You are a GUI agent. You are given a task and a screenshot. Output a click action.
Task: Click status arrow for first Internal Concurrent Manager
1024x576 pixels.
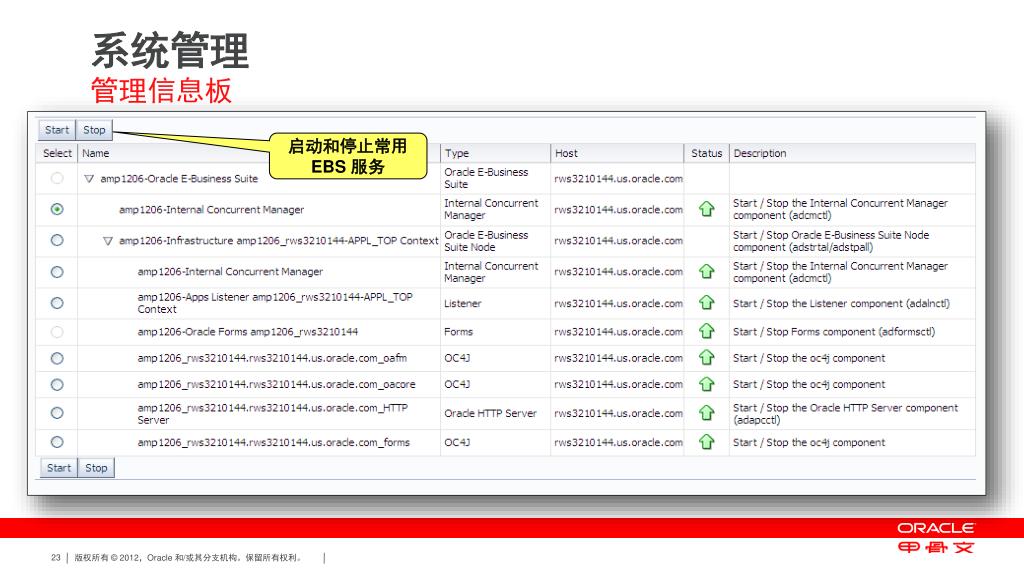coord(707,209)
